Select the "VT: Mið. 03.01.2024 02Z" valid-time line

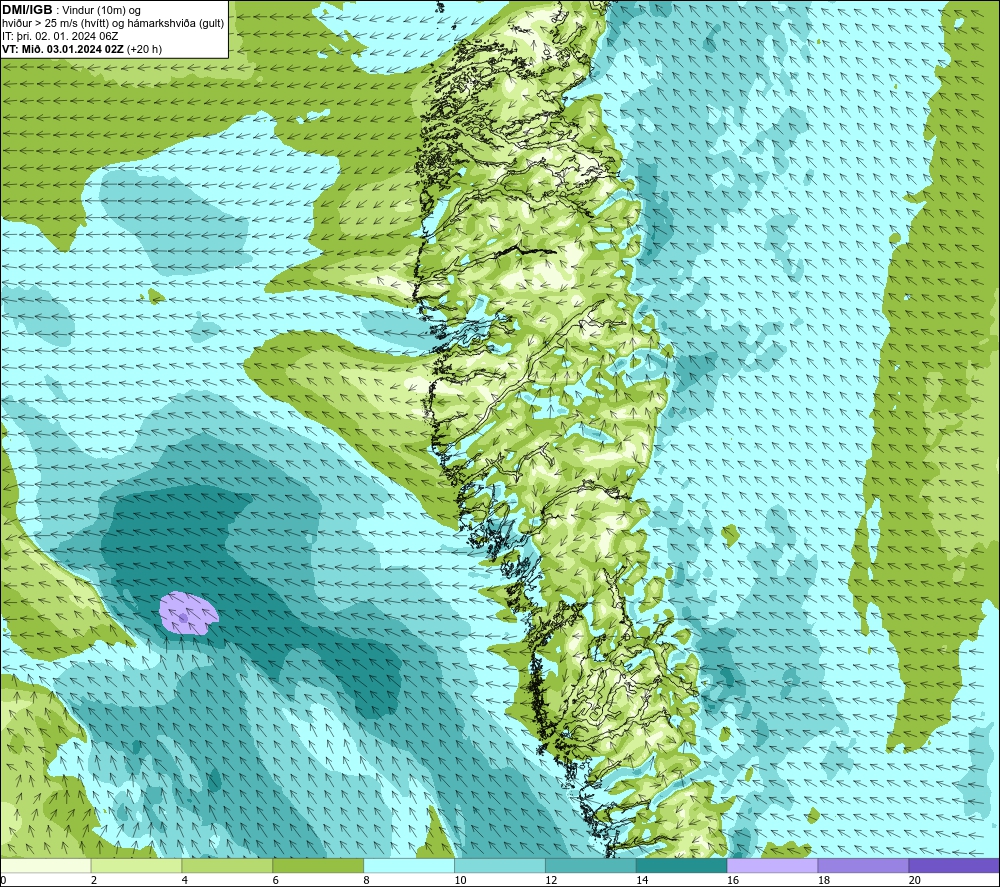coord(63,49)
